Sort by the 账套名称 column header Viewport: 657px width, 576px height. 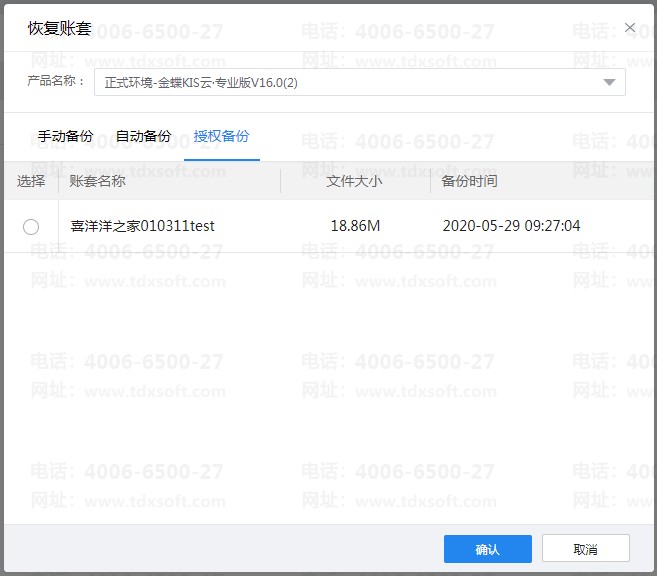tap(98, 181)
